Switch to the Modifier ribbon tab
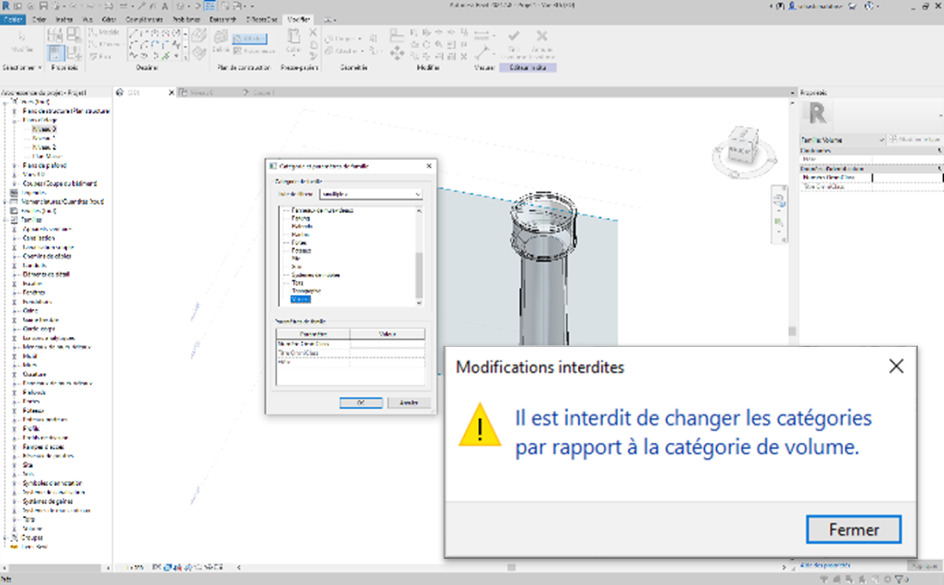 (298, 19)
